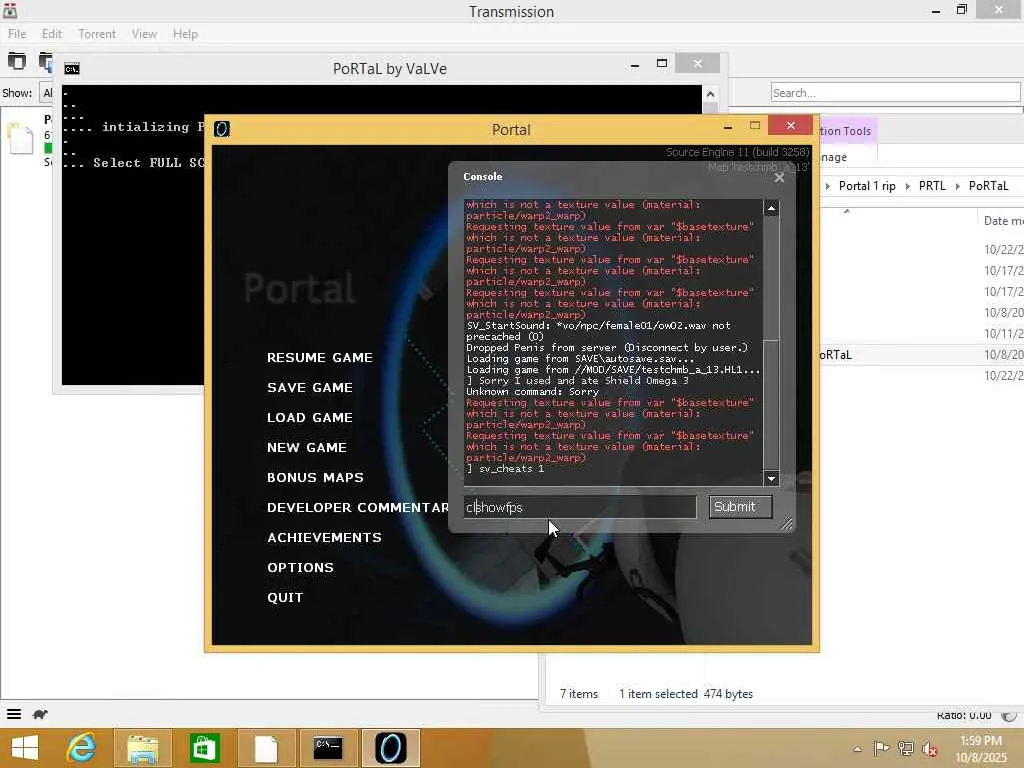Screen dimensions: 1024x768
Task: Open DEVELOPER COMMENTARY in Portal menu
Action: click(357, 508)
